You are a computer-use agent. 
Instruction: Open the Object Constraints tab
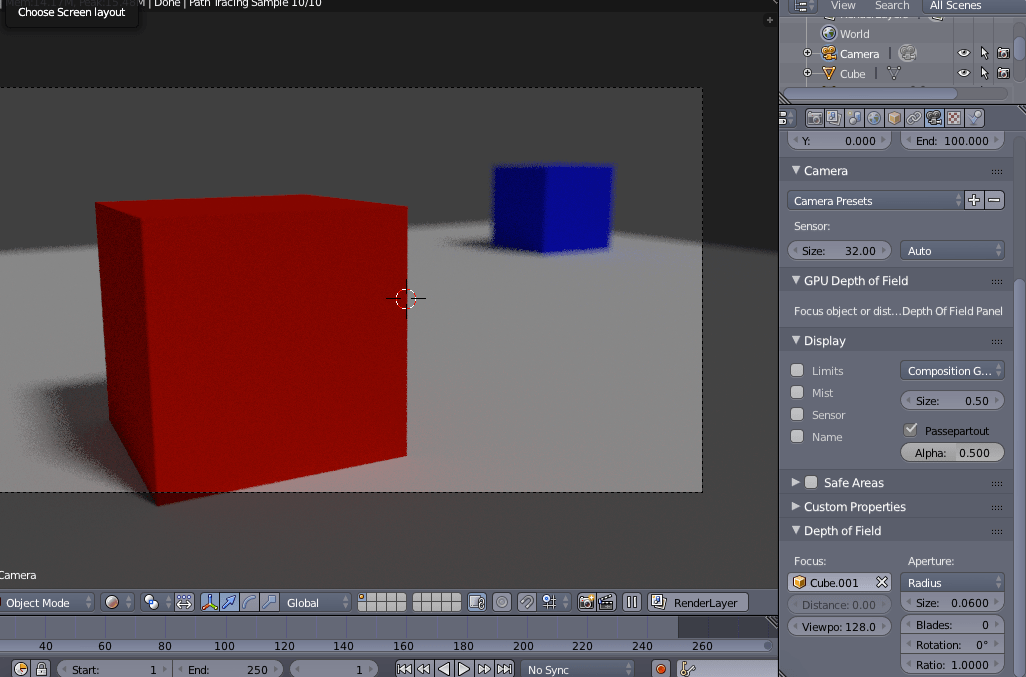(912, 117)
